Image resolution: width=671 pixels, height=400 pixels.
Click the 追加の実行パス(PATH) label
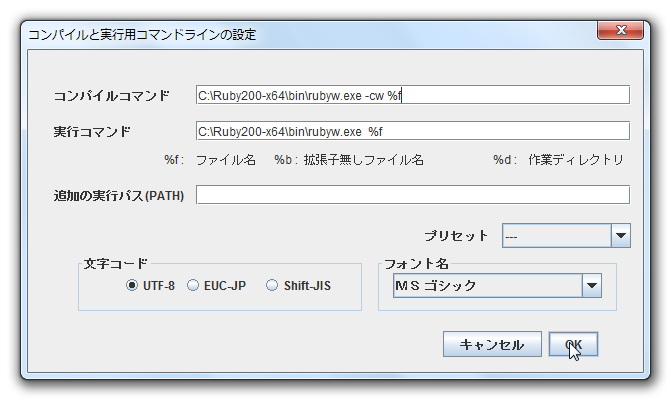coord(119,196)
